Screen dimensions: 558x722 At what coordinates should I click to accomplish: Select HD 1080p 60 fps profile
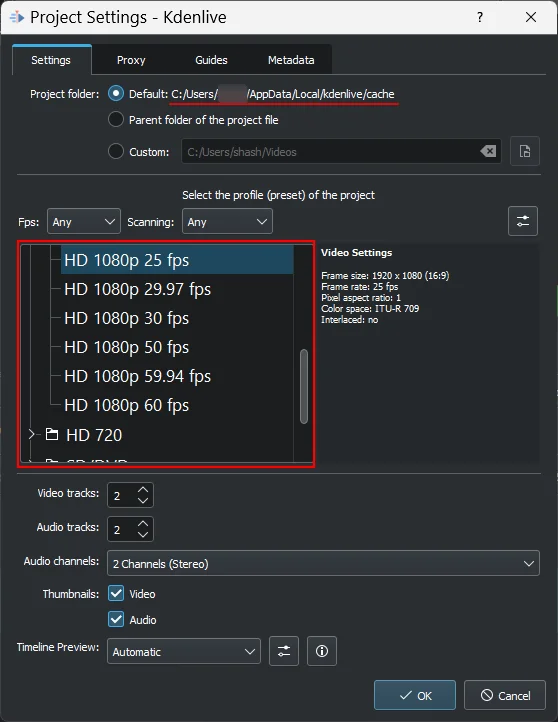pyautogui.click(x=127, y=405)
